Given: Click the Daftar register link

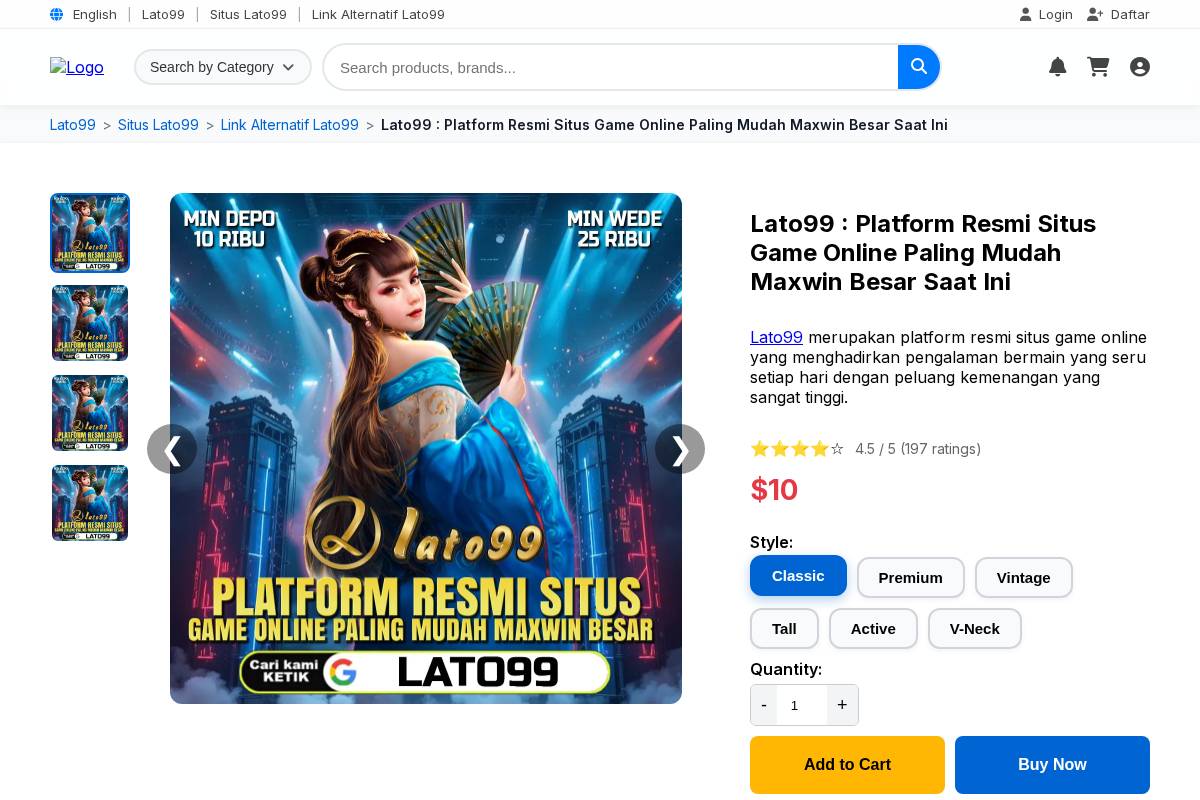Looking at the screenshot, I should click(1119, 14).
